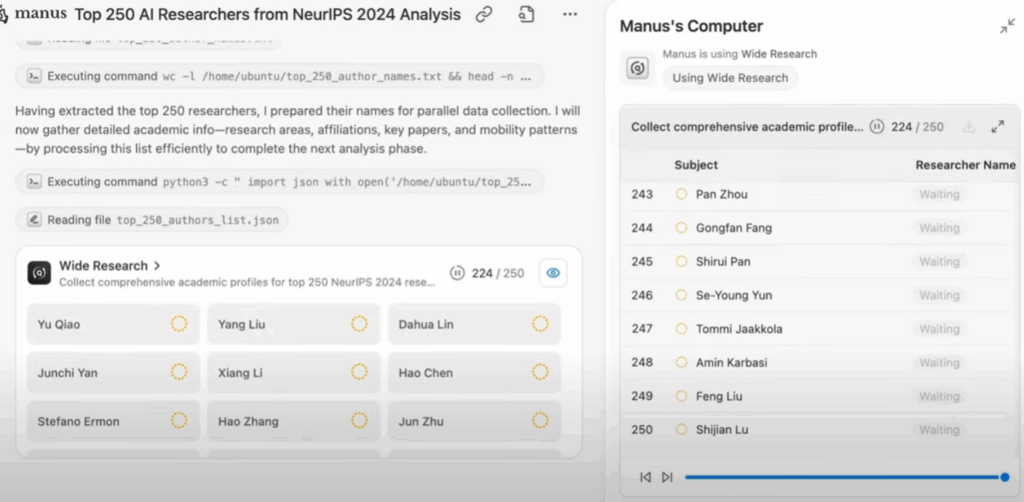Select the Yang Liu researcher card
Screen dimensions: 1024x502
pyautogui.click(x=294, y=324)
